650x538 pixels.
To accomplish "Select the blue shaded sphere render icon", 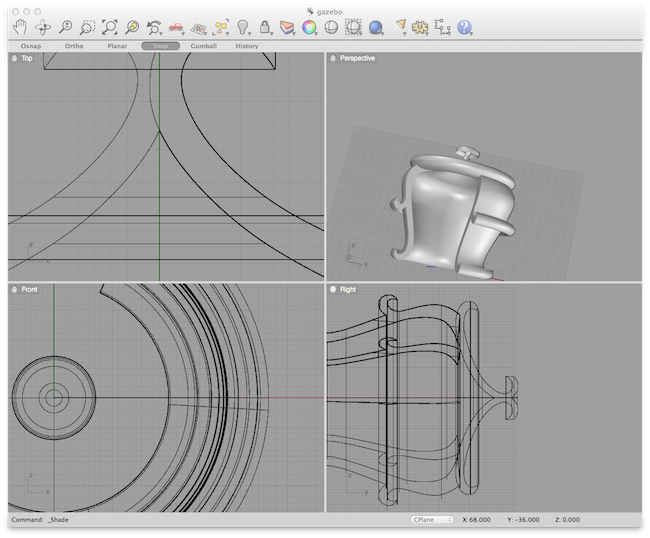I will pos(376,27).
